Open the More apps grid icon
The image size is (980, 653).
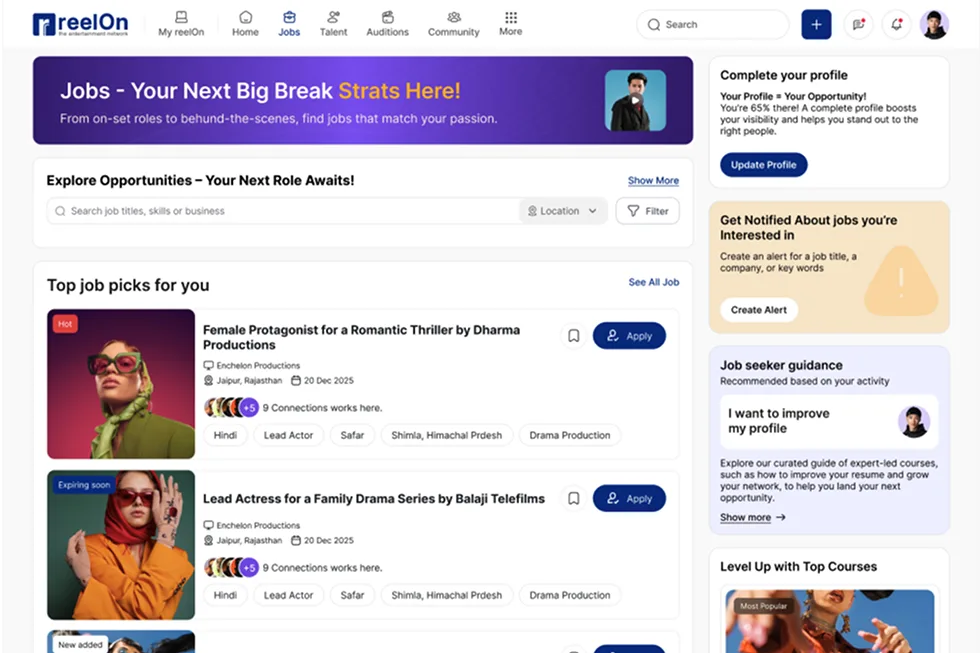click(510, 17)
